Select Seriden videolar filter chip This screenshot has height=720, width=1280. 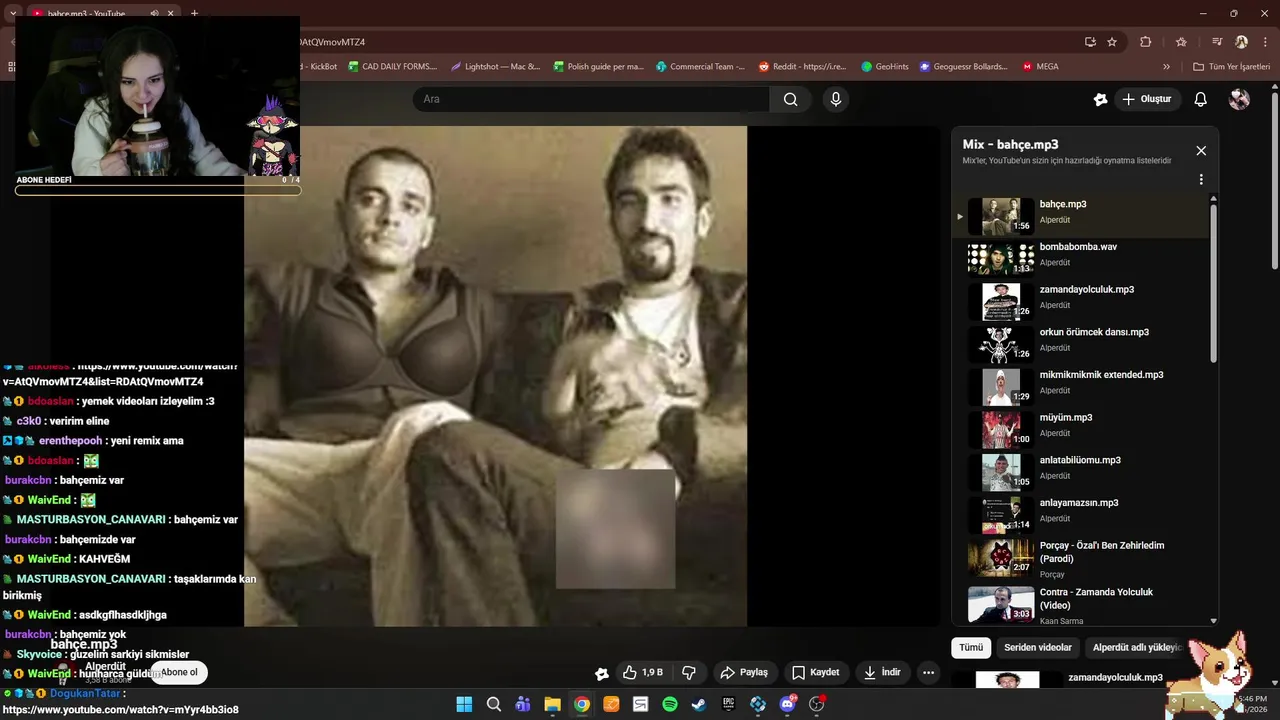1038,647
